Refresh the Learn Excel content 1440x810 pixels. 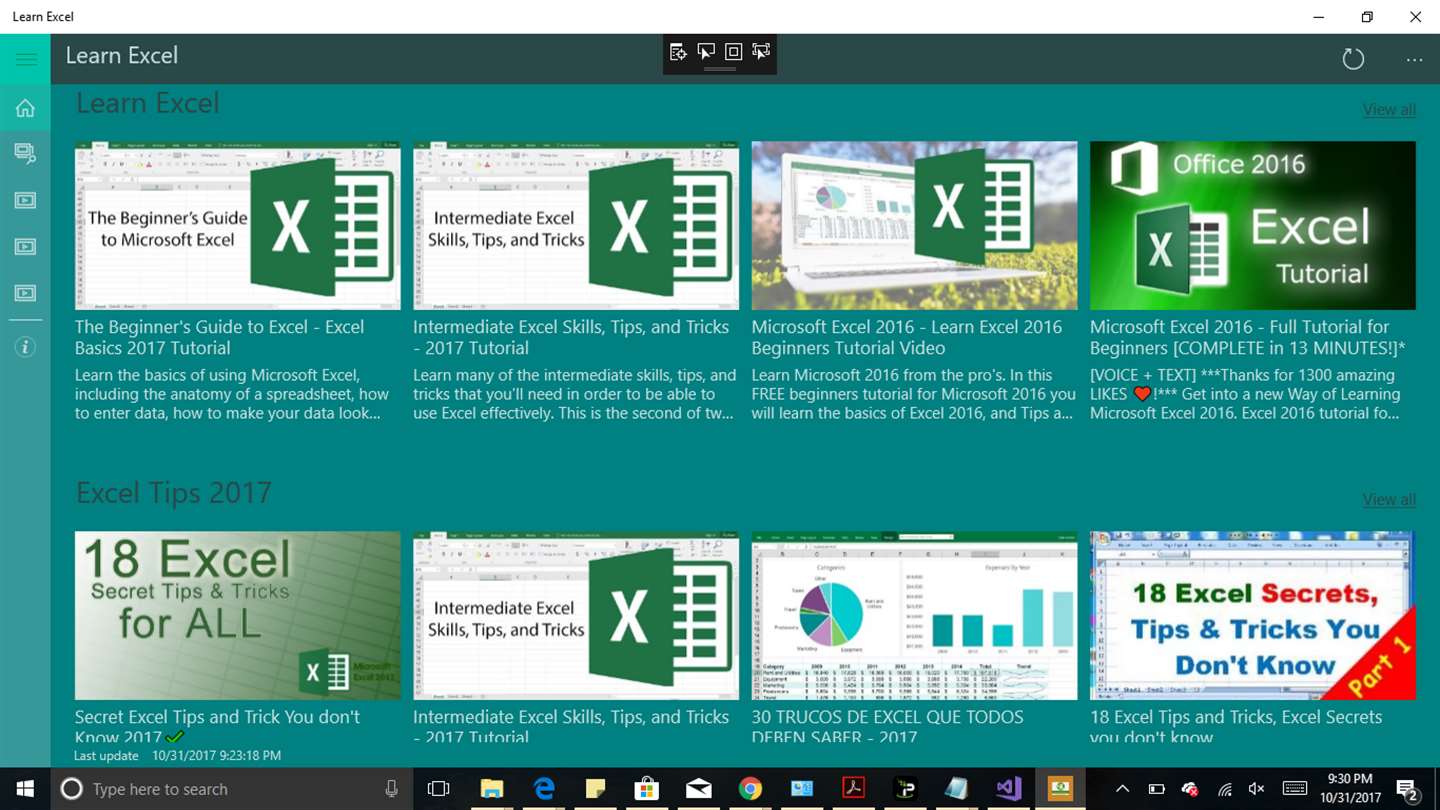point(1353,59)
